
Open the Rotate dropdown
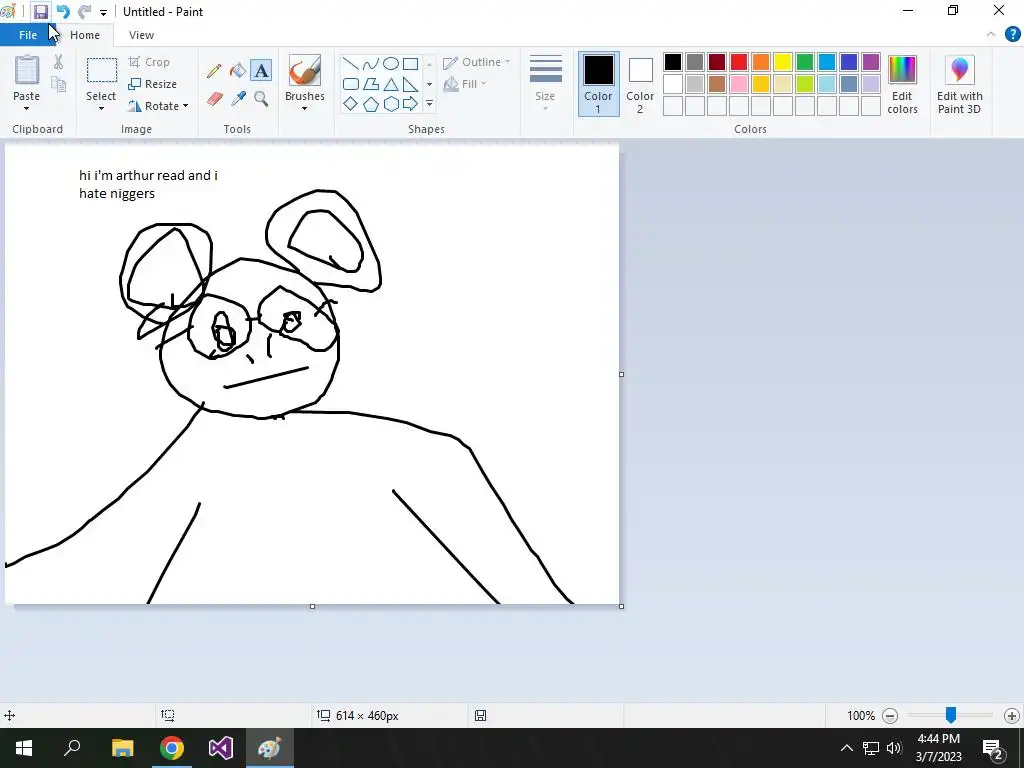click(158, 106)
